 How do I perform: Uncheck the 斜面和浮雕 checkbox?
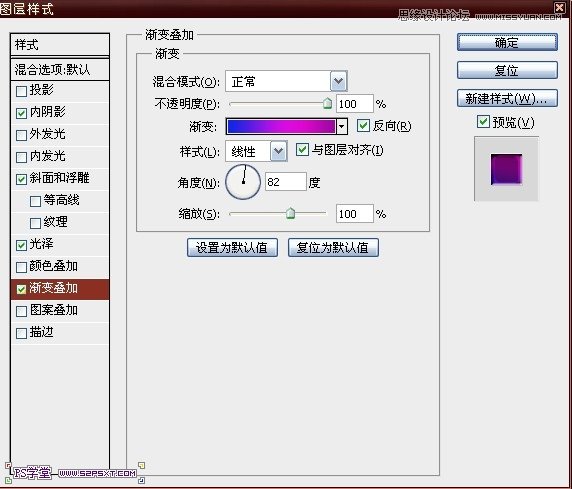pos(22,179)
